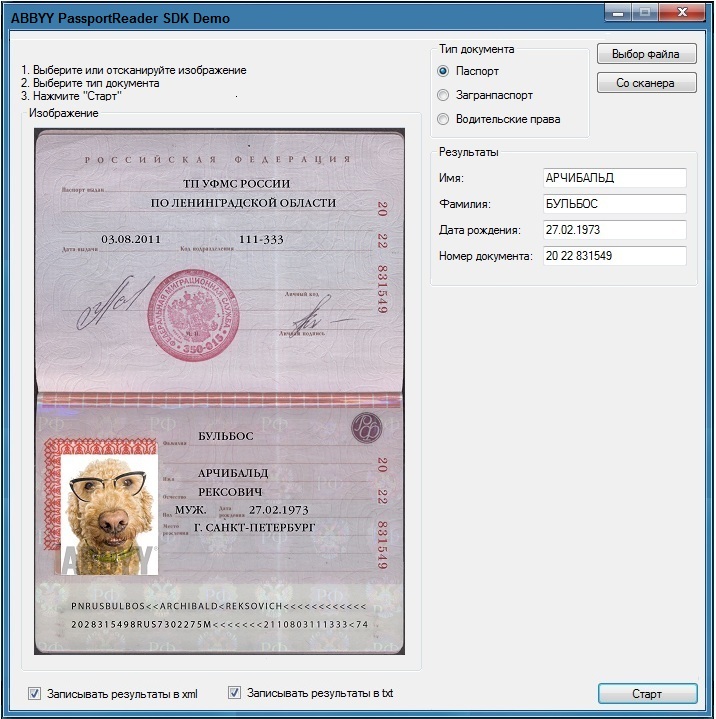Click instruction '3. Нажмите "Старт"'
Image resolution: width=716 pixels, height=719 pixels.
pos(71,96)
